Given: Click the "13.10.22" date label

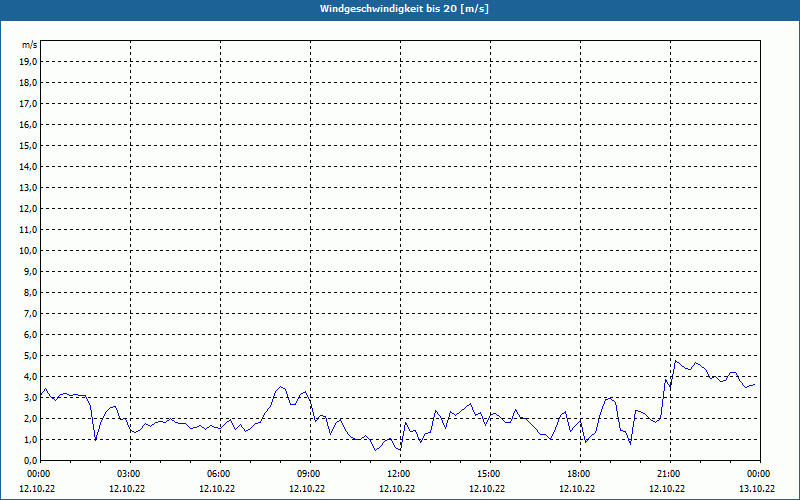Looking at the screenshot, I should 757,488.
